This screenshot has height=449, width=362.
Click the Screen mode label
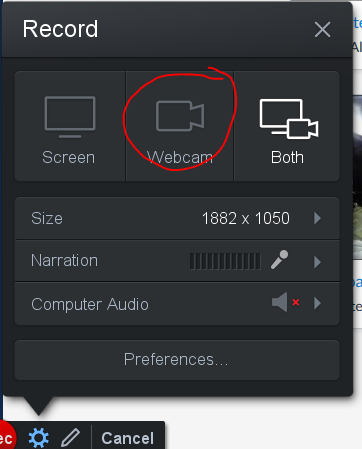point(69,157)
